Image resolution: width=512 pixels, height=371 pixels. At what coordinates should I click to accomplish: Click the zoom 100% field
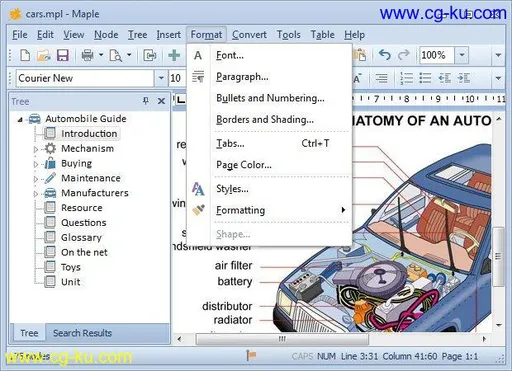[436, 55]
